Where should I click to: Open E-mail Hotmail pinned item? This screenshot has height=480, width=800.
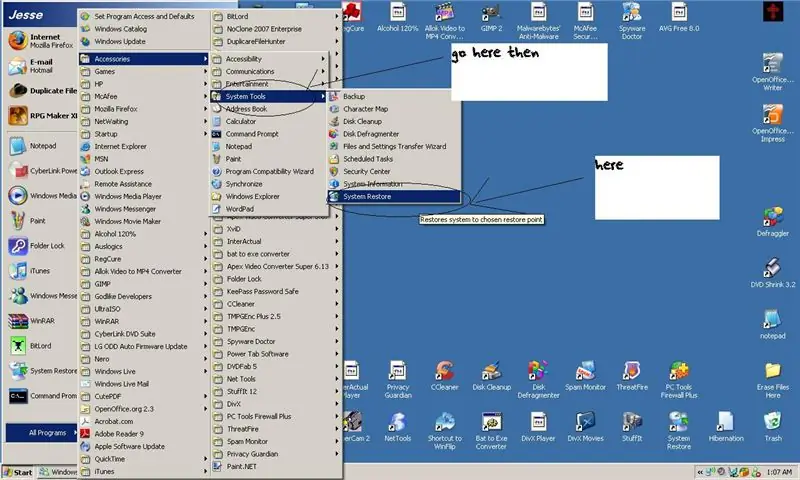click(x=41, y=66)
